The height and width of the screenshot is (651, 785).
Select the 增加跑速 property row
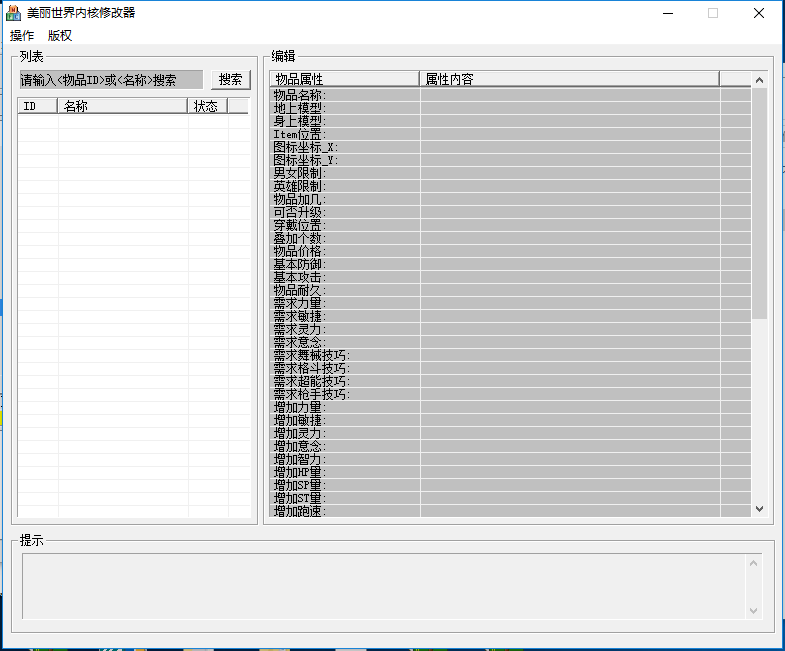click(344, 511)
